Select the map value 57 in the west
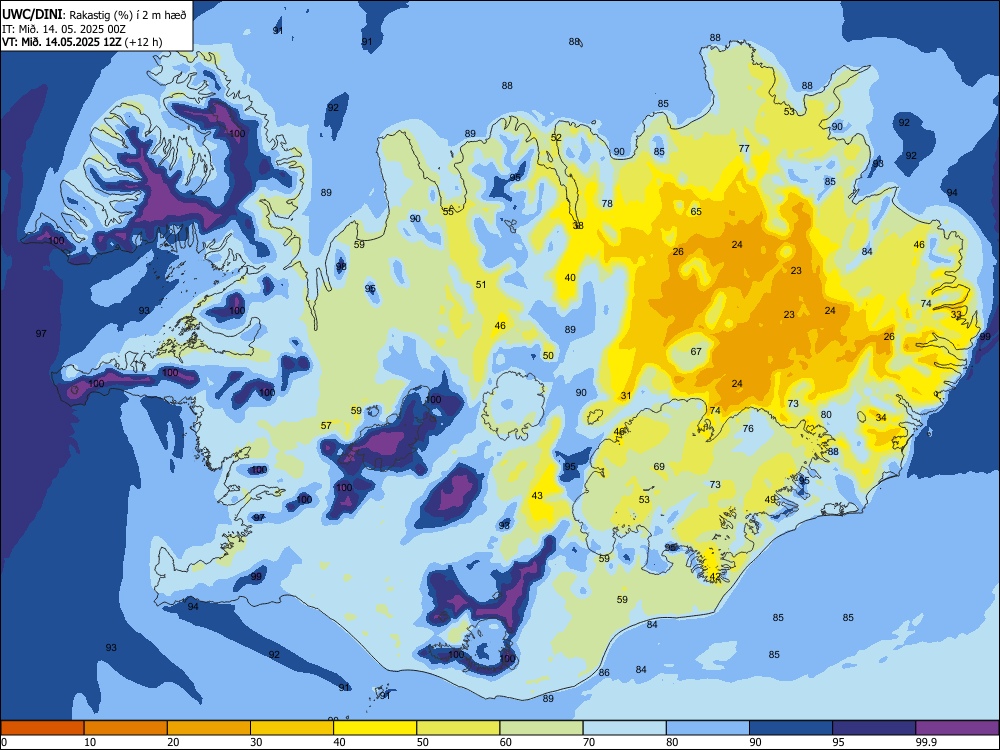Screen dimensions: 1000x750 point(326,426)
